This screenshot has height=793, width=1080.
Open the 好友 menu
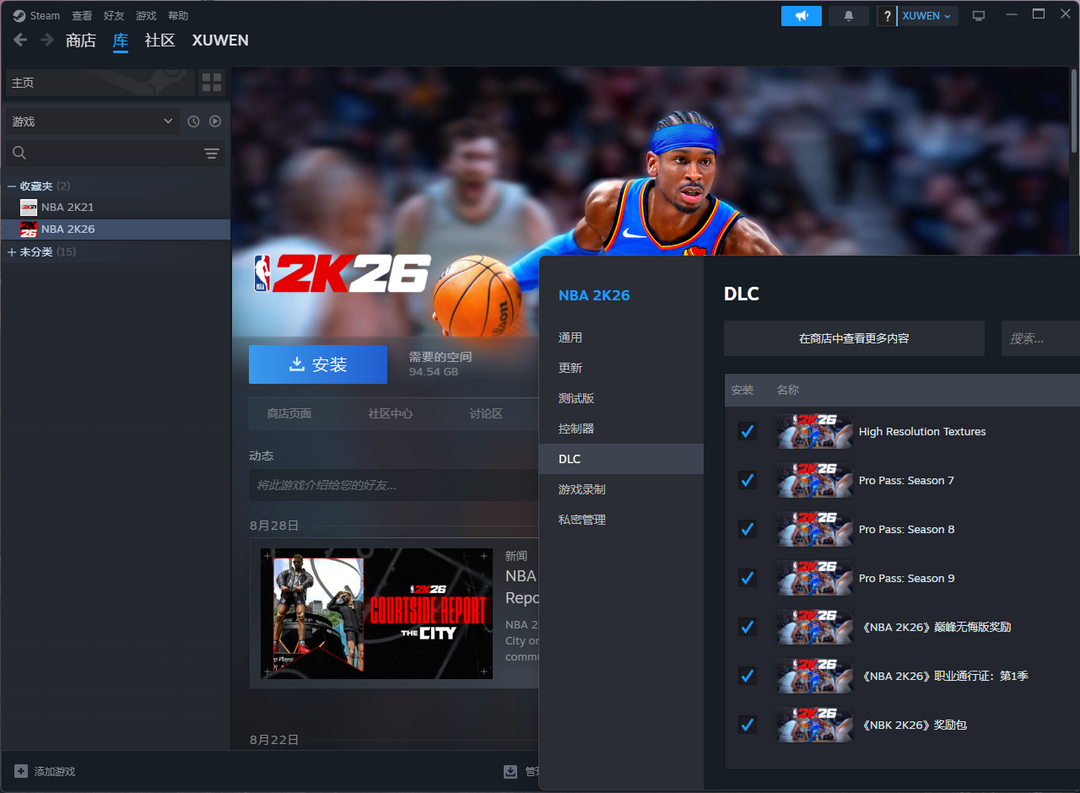pyautogui.click(x=114, y=16)
